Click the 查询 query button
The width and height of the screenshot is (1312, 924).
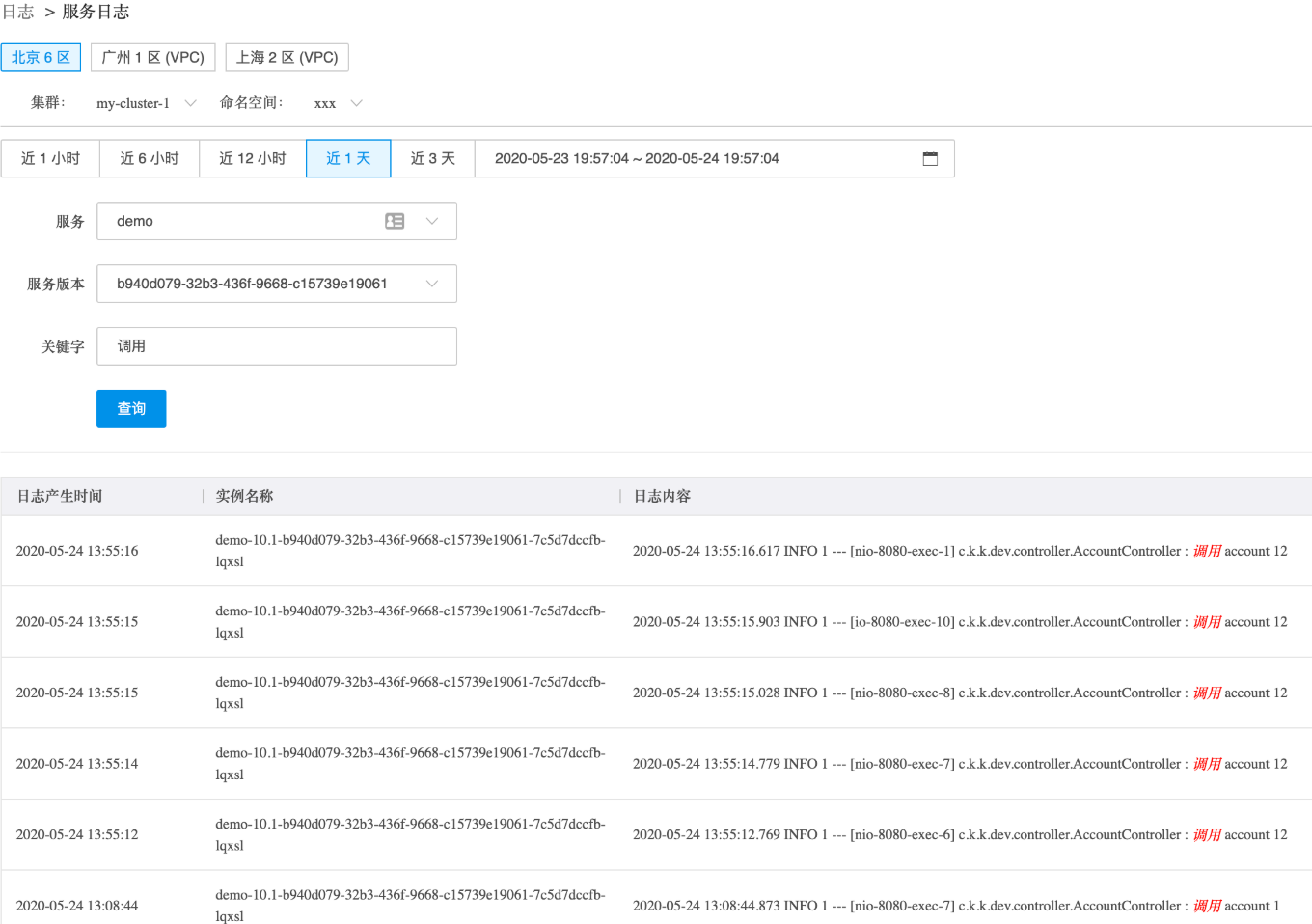coord(131,409)
